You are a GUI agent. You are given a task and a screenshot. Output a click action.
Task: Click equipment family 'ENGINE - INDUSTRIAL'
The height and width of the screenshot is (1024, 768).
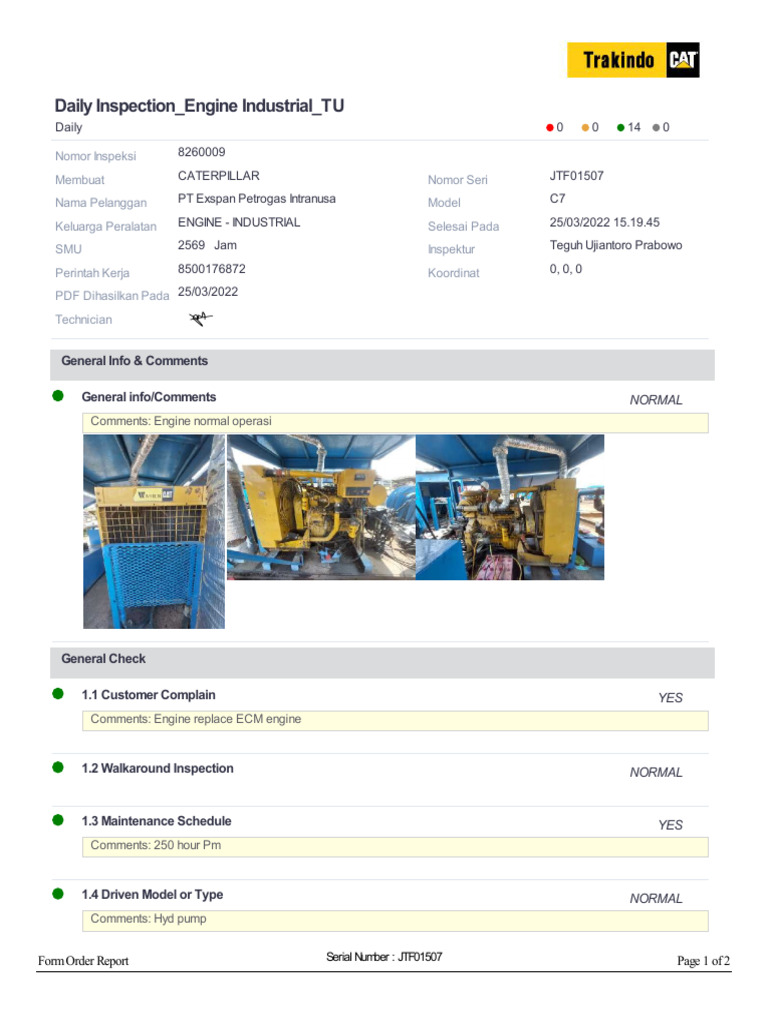[x=239, y=222]
